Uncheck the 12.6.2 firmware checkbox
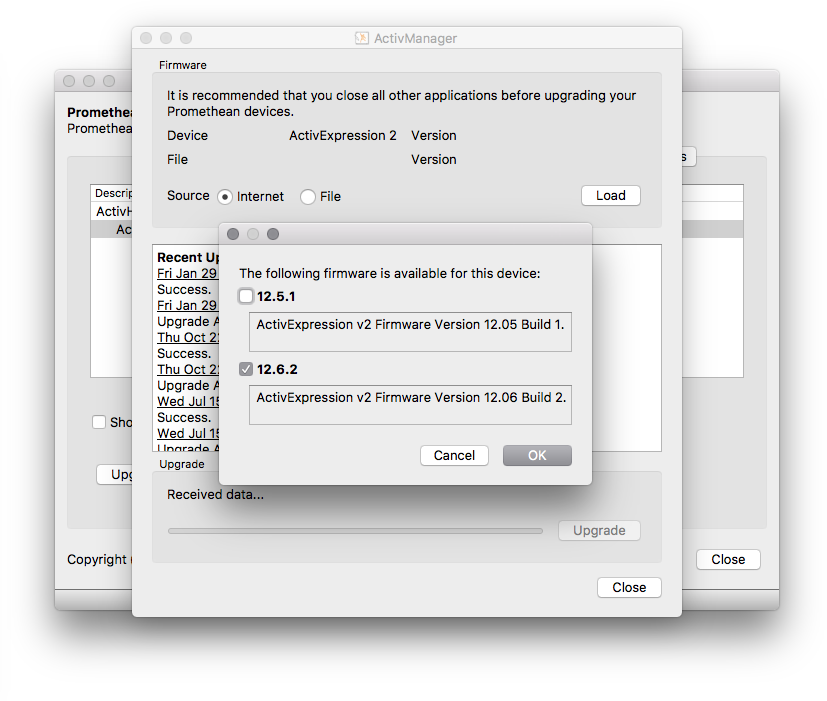 click(x=246, y=369)
